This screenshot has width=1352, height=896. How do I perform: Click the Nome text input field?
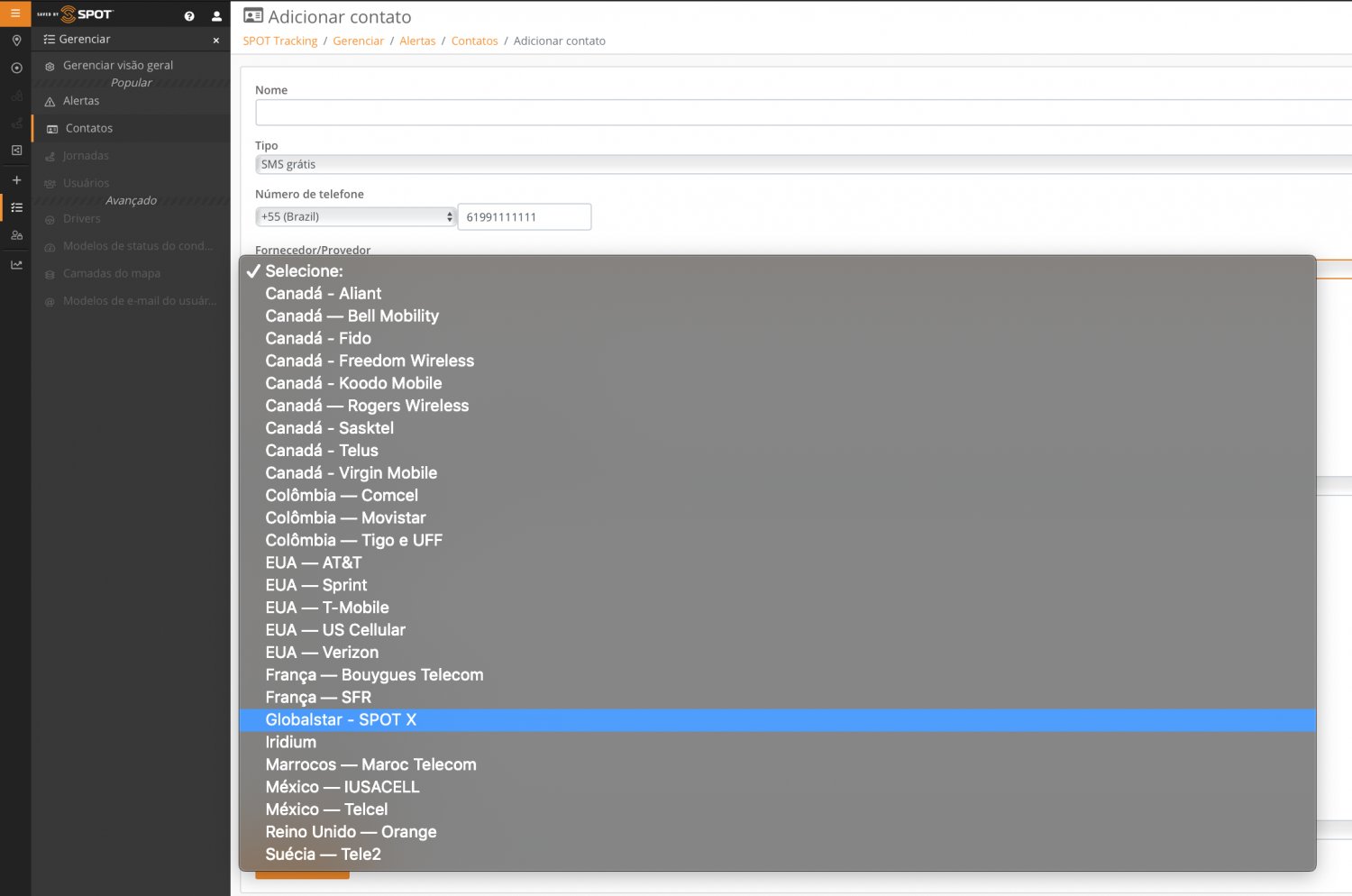click(x=802, y=113)
